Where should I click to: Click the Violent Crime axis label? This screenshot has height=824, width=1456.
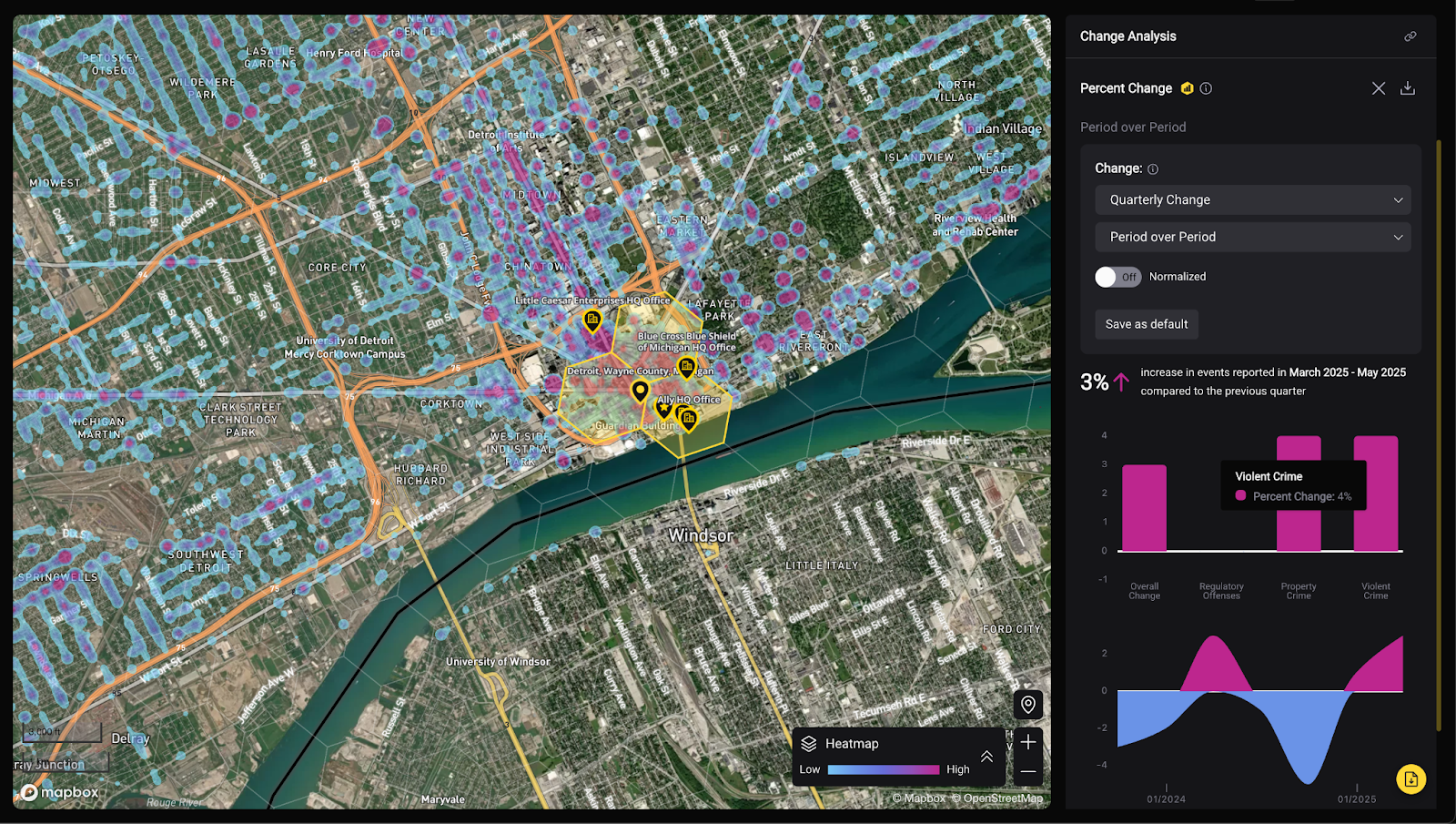click(x=1376, y=591)
